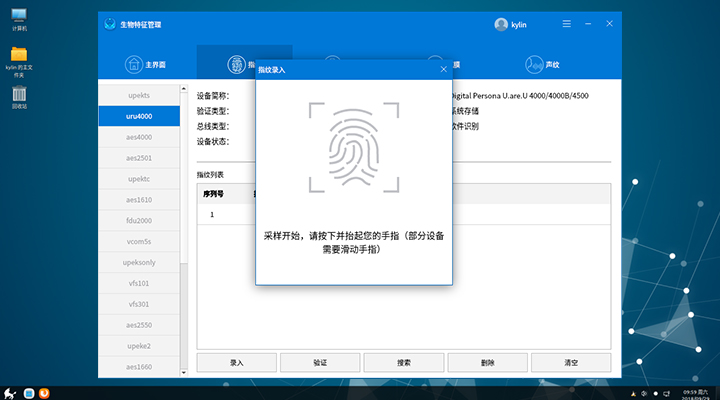The width and height of the screenshot is (720, 400).
Task: Click the kylin username text
Action: [519, 25]
